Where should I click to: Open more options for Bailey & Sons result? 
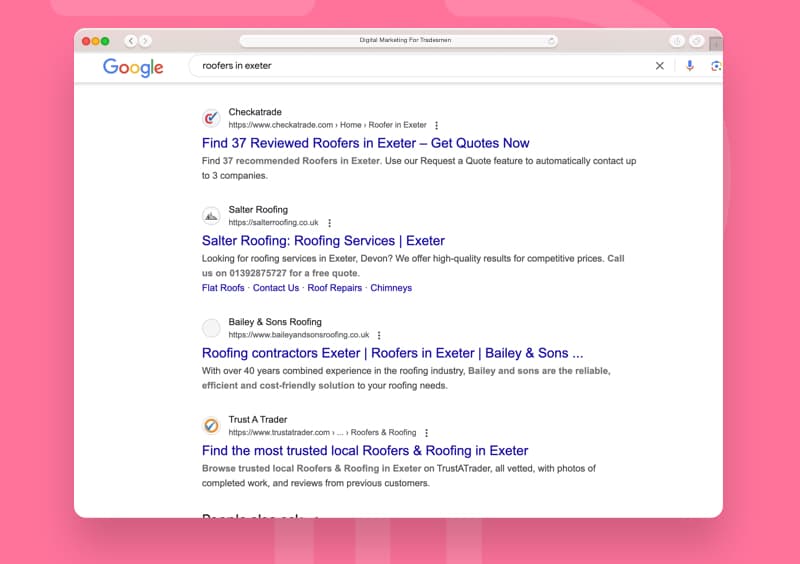click(379, 335)
